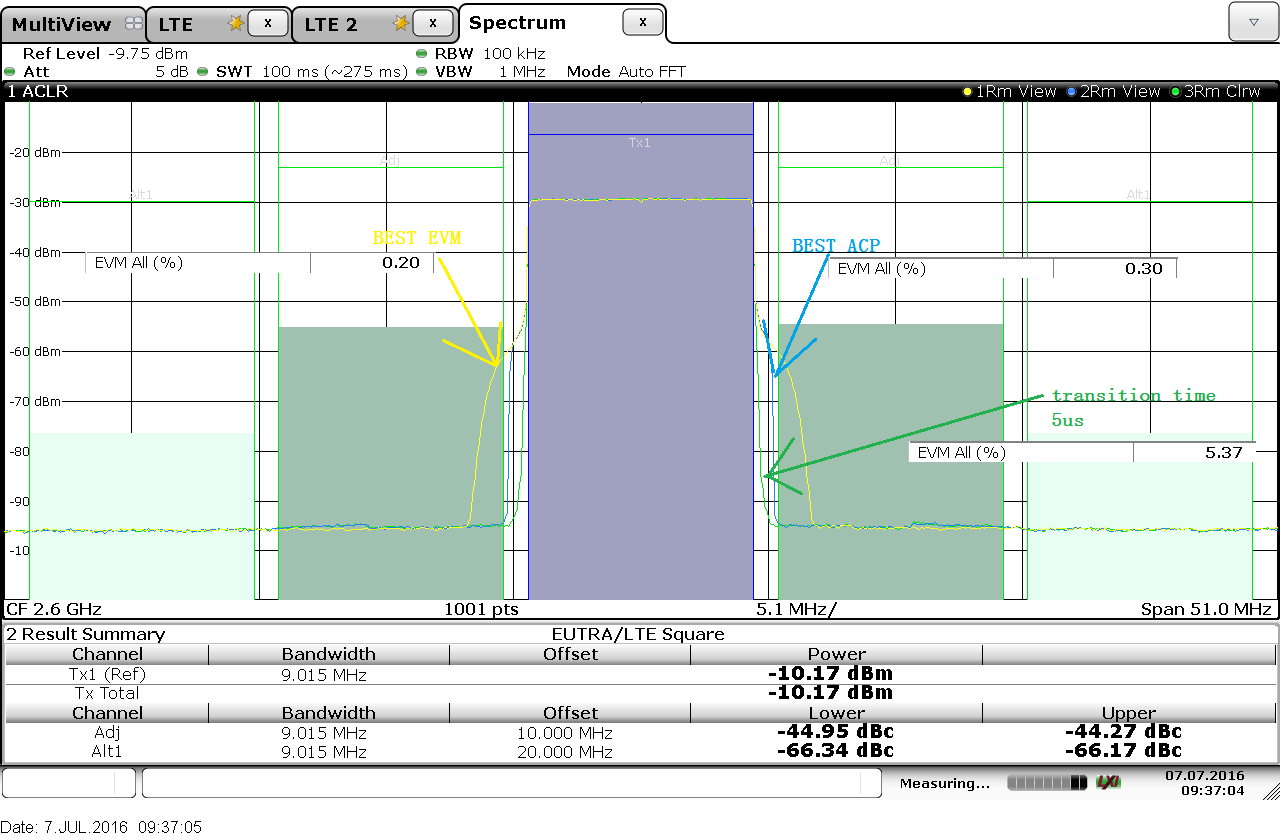Click the 2 Result Summary header
This screenshot has height=840, width=1280.
click(x=85, y=634)
